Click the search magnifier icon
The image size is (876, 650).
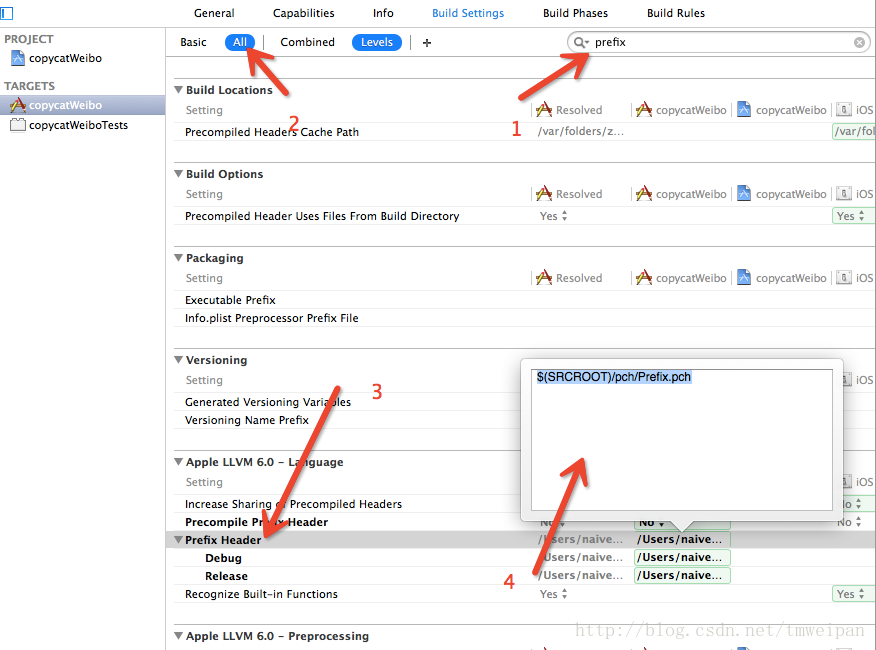[x=581, y=42]
